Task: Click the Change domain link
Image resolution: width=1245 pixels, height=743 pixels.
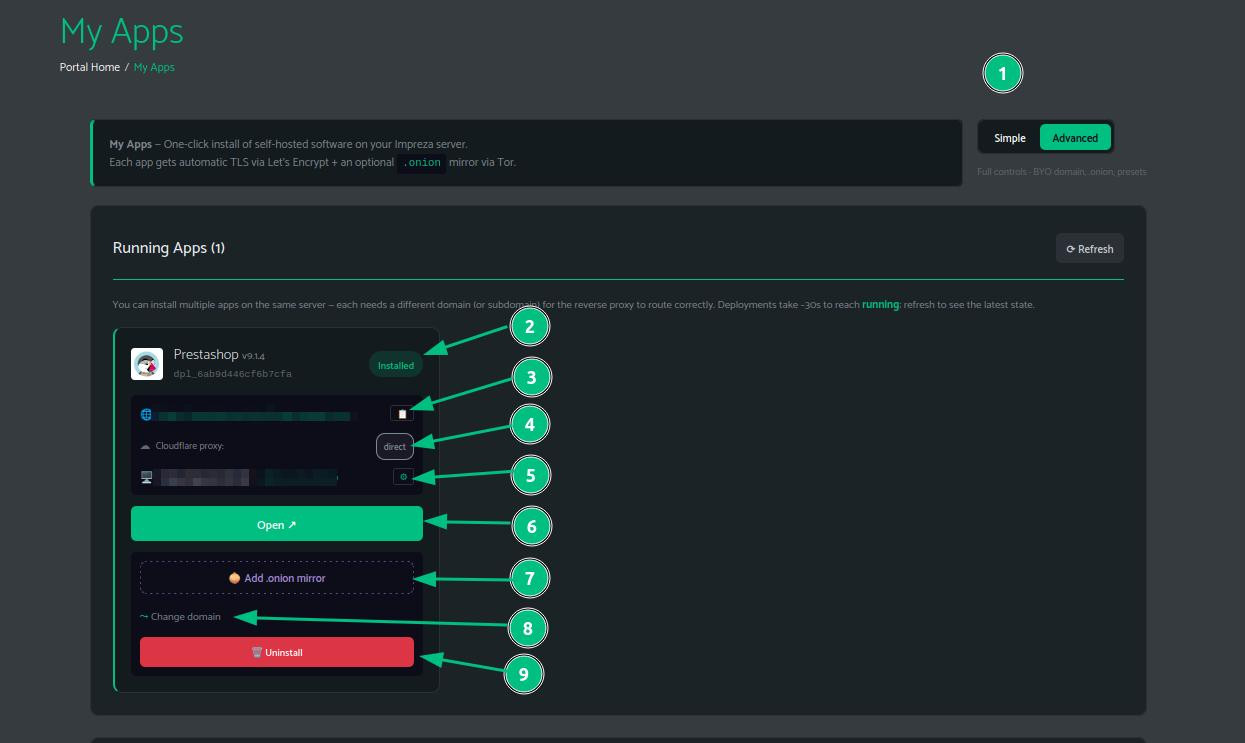Action: (x=180, y=617)
